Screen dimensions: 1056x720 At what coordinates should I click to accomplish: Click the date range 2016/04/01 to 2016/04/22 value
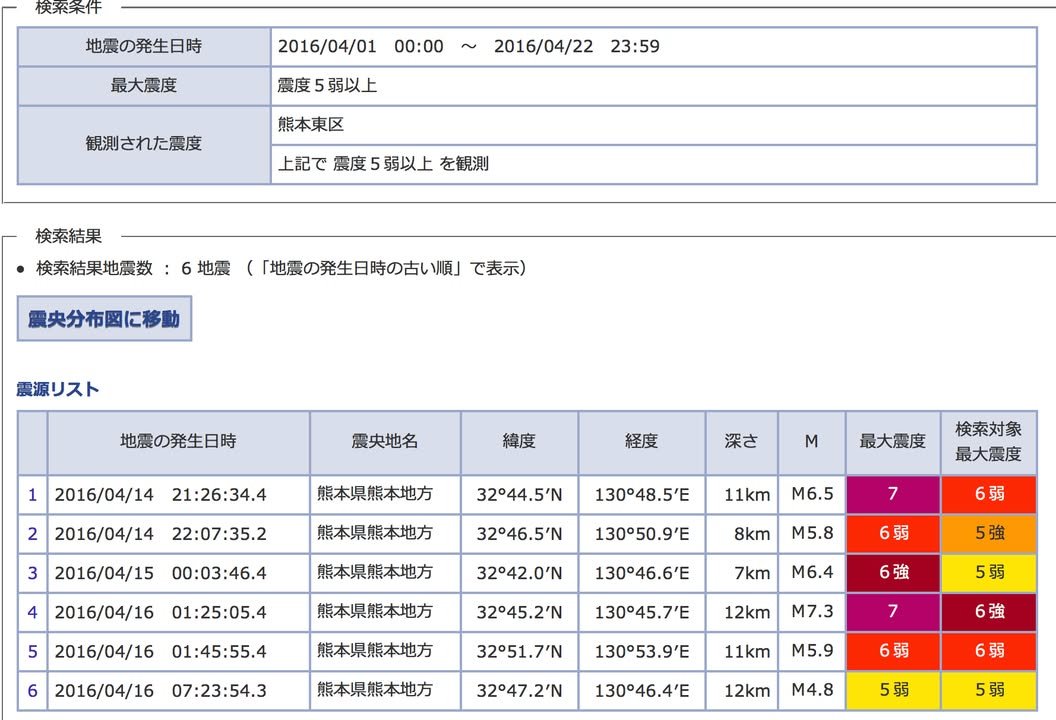click(468, 47)
